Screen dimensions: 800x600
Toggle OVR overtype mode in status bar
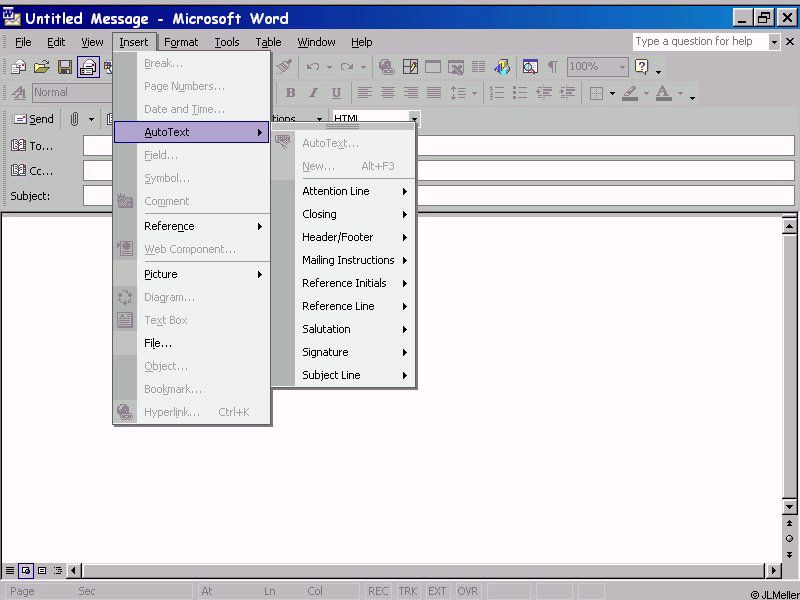[468, 591]
